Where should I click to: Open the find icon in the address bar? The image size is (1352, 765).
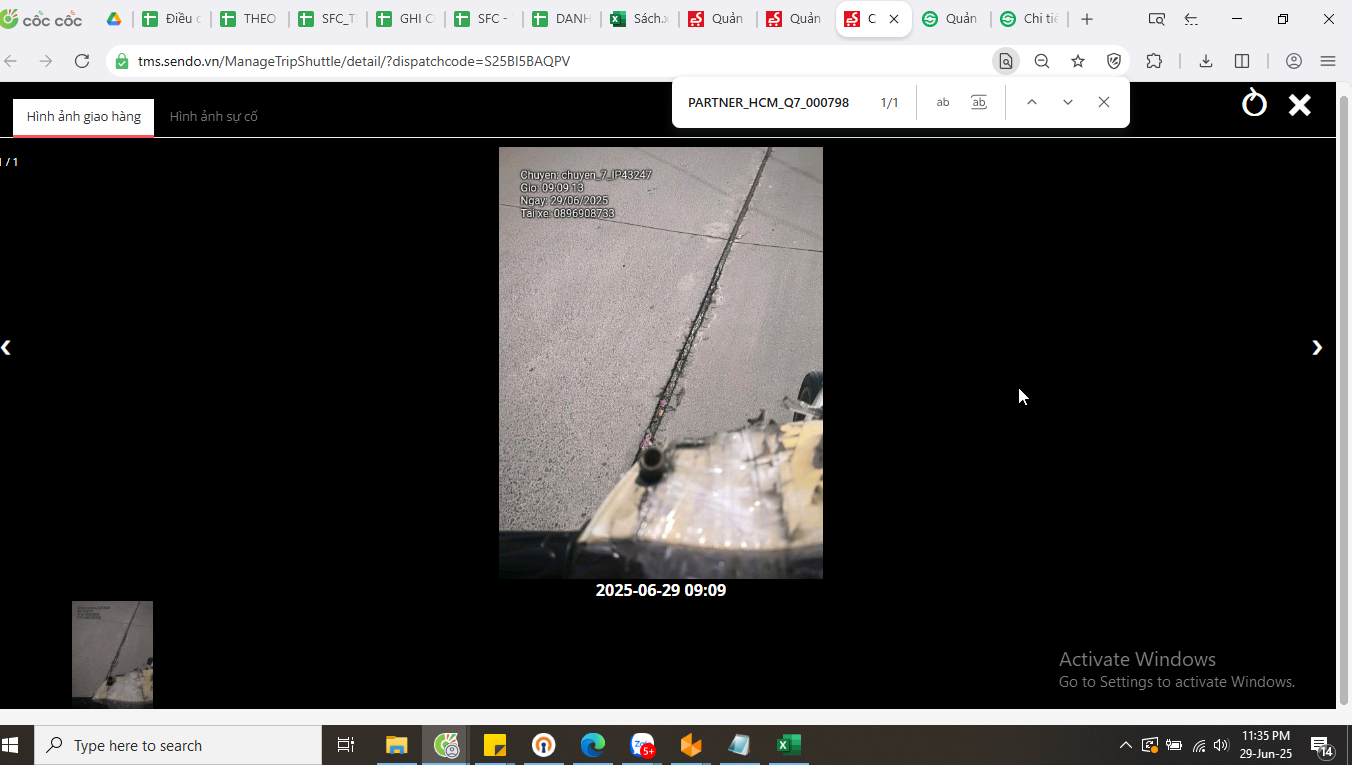[1006, 61]
